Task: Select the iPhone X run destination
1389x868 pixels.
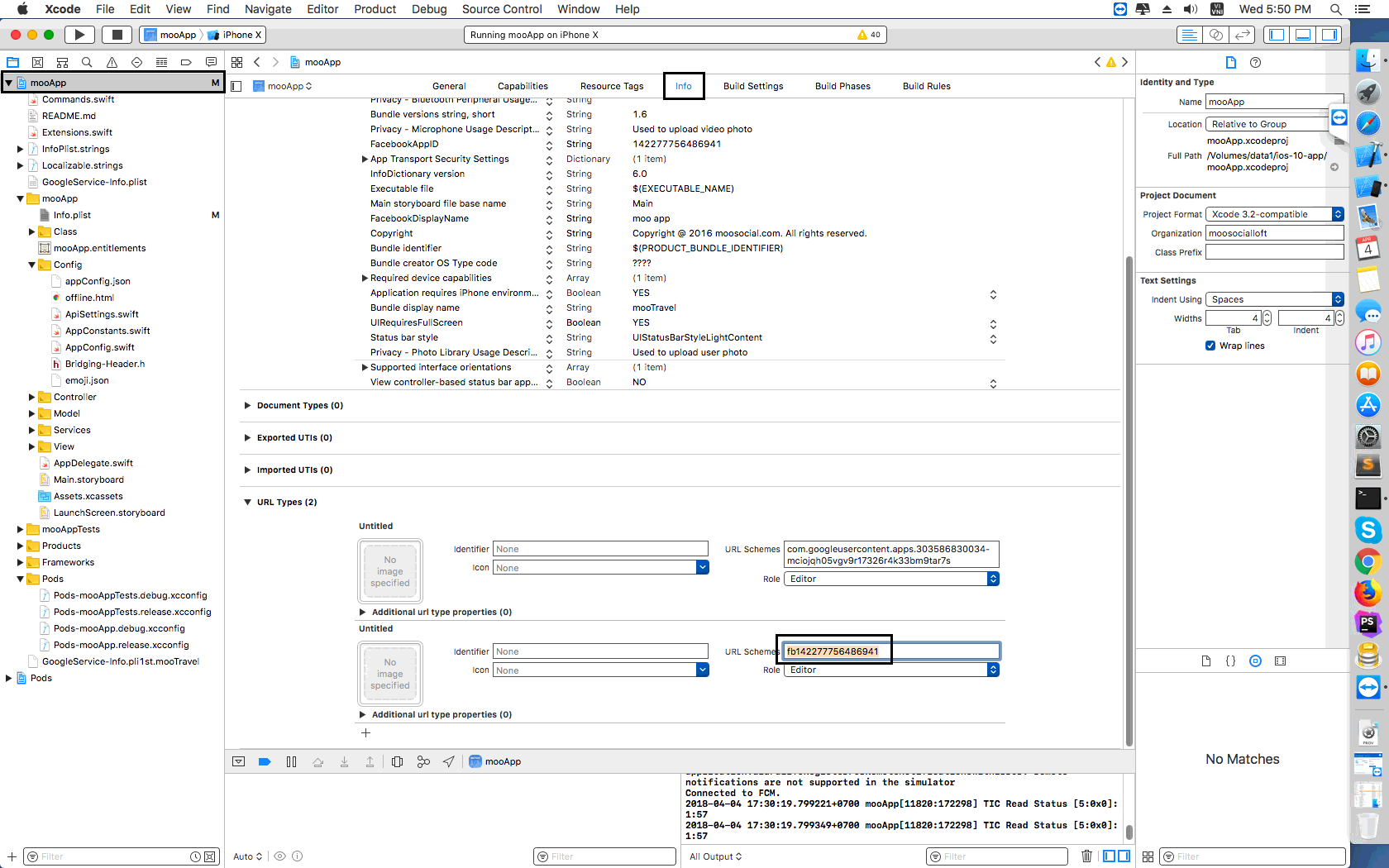Action: click(236, 35)
